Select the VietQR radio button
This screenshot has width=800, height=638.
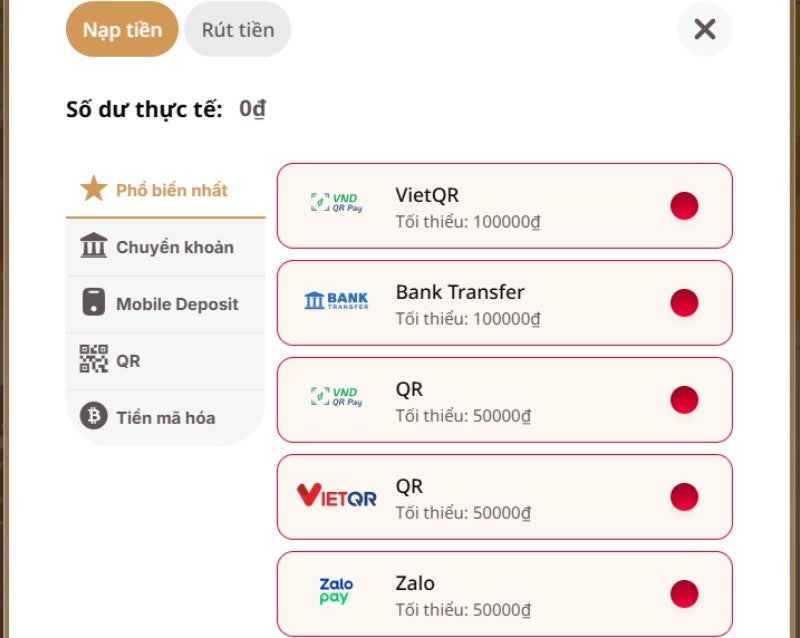[684, 206]
